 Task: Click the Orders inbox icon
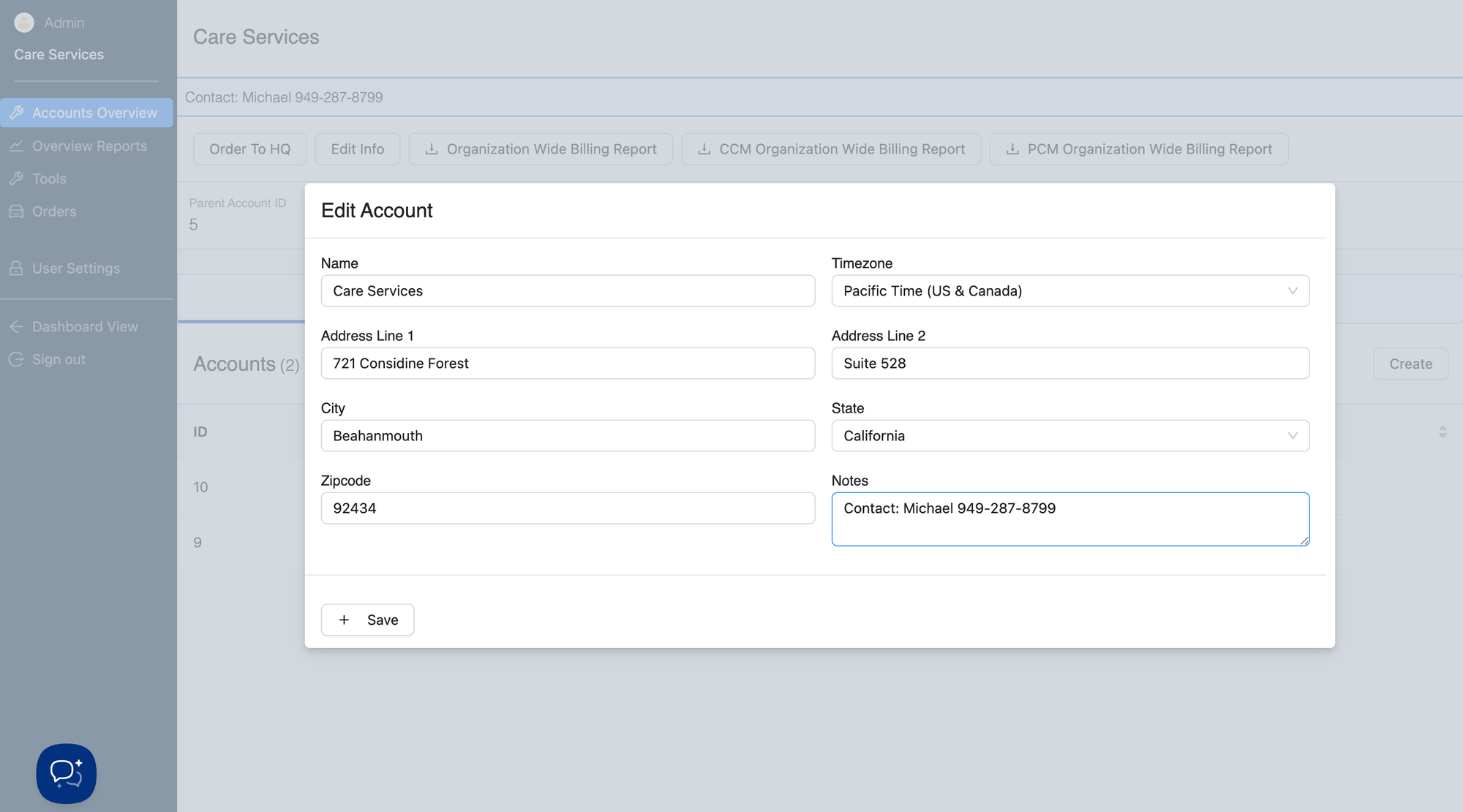tap(16, 211)
